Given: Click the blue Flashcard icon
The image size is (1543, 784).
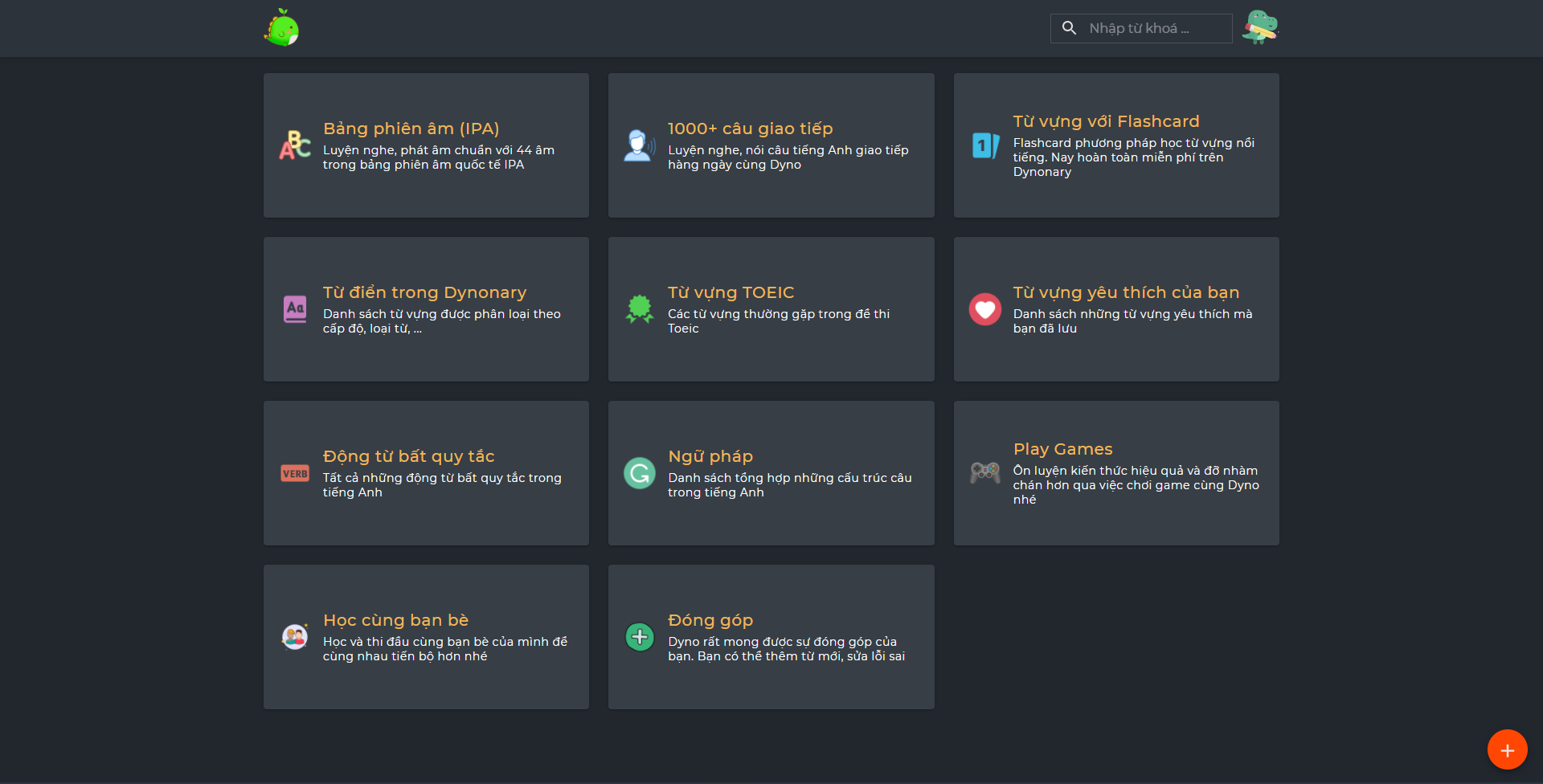Looking at the screenshot, I should click(x=985, y=145).
